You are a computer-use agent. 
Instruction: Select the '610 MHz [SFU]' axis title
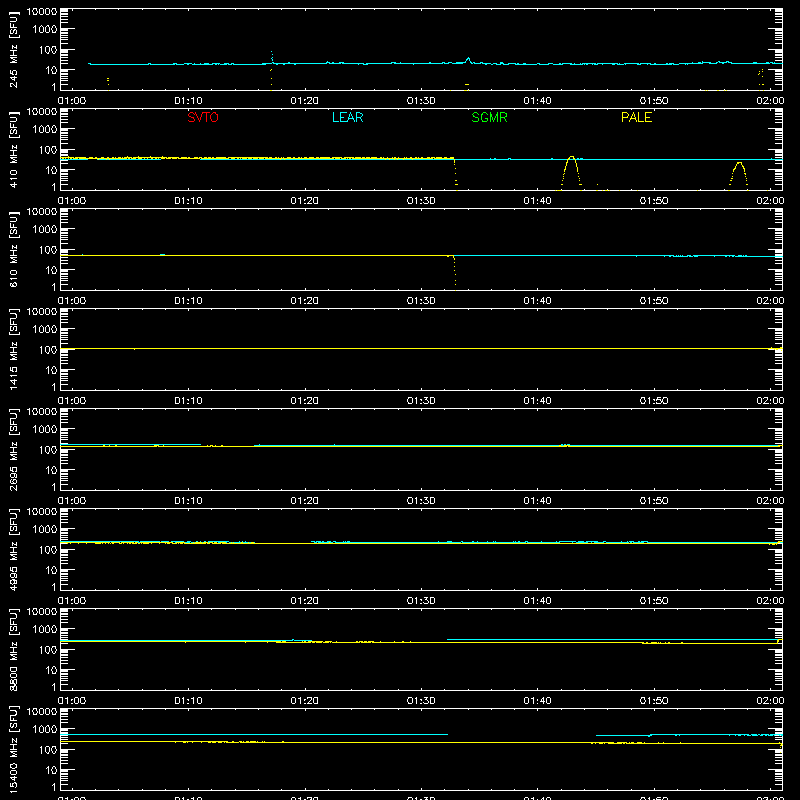[x=13, y=249]
